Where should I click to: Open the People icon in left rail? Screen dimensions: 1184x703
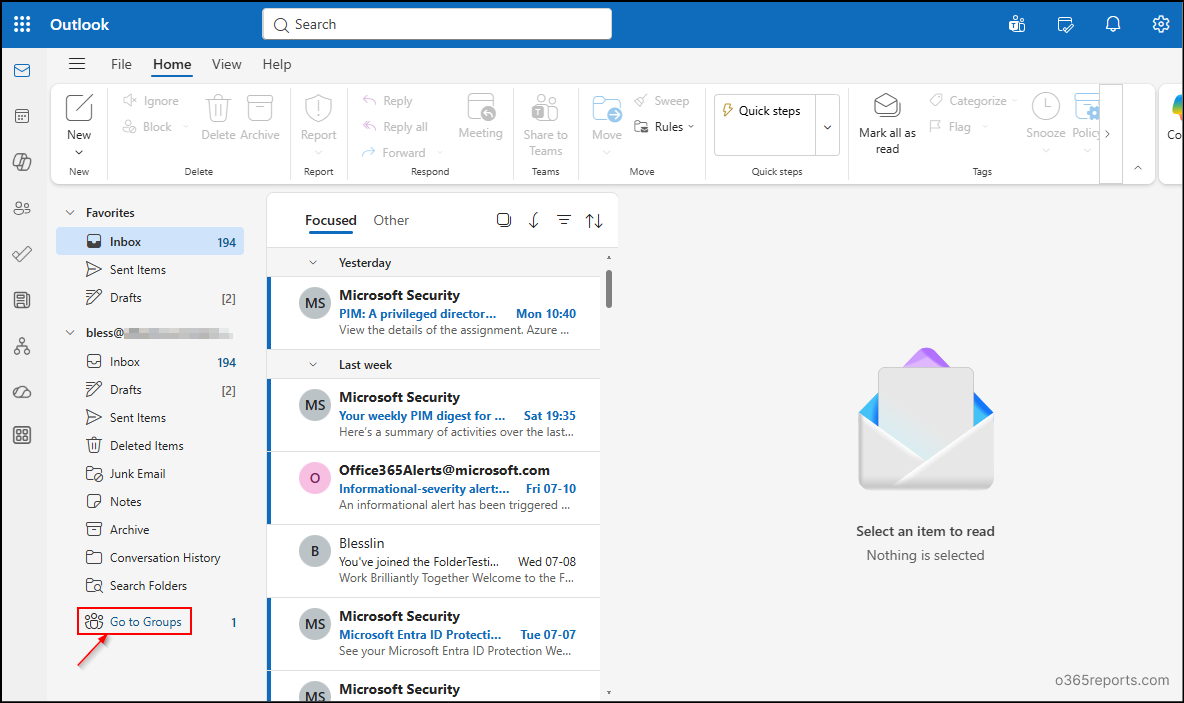coord(22,208)
